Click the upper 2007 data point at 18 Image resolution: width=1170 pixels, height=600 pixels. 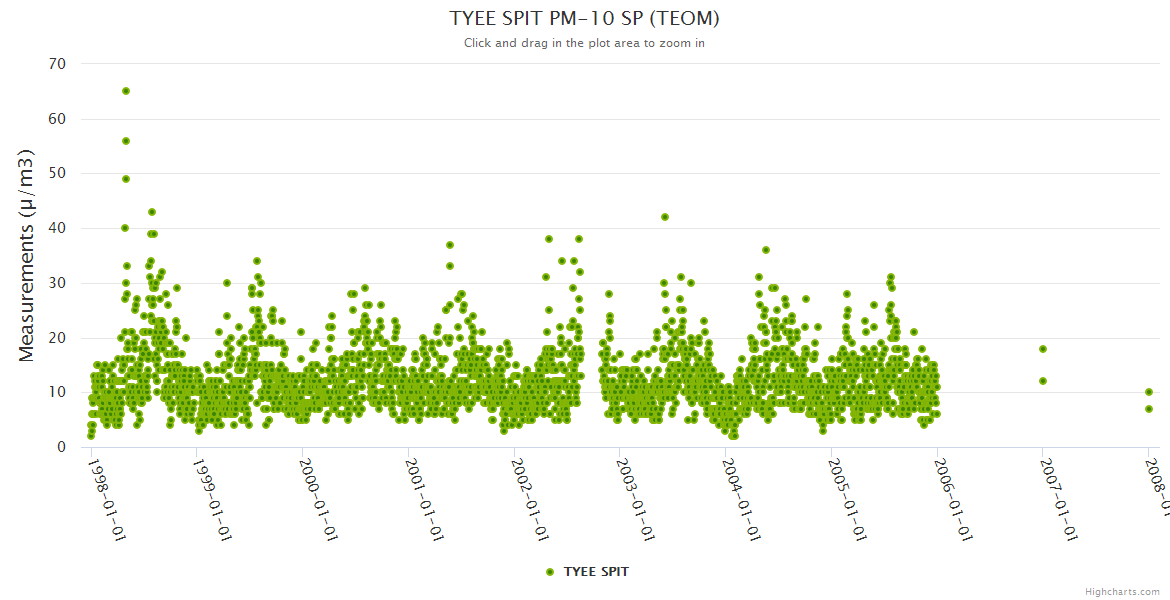point(1043,349)
